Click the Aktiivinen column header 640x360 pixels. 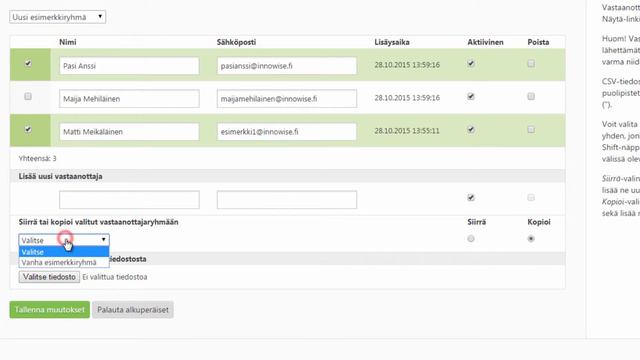point(485,42)
